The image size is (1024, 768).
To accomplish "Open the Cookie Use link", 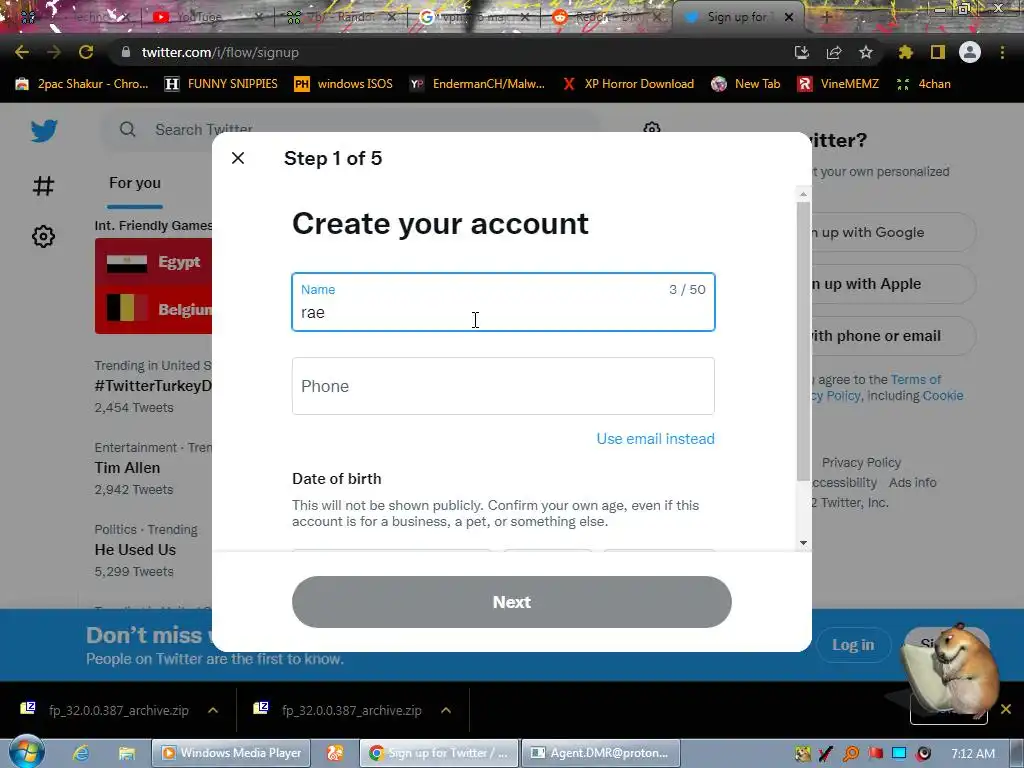I will pos(942,396).
